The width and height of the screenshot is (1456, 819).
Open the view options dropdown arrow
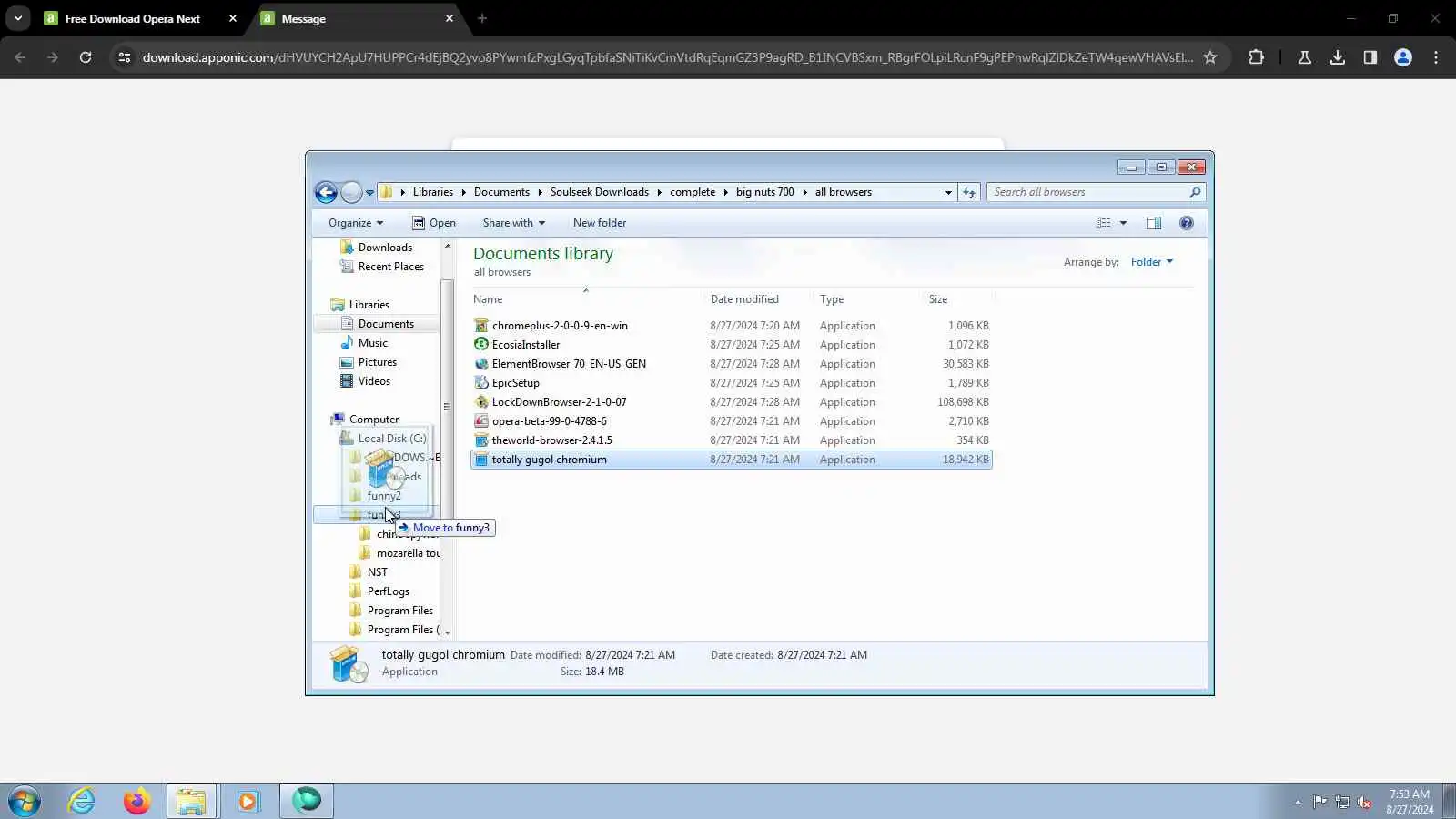[1123, 223]
